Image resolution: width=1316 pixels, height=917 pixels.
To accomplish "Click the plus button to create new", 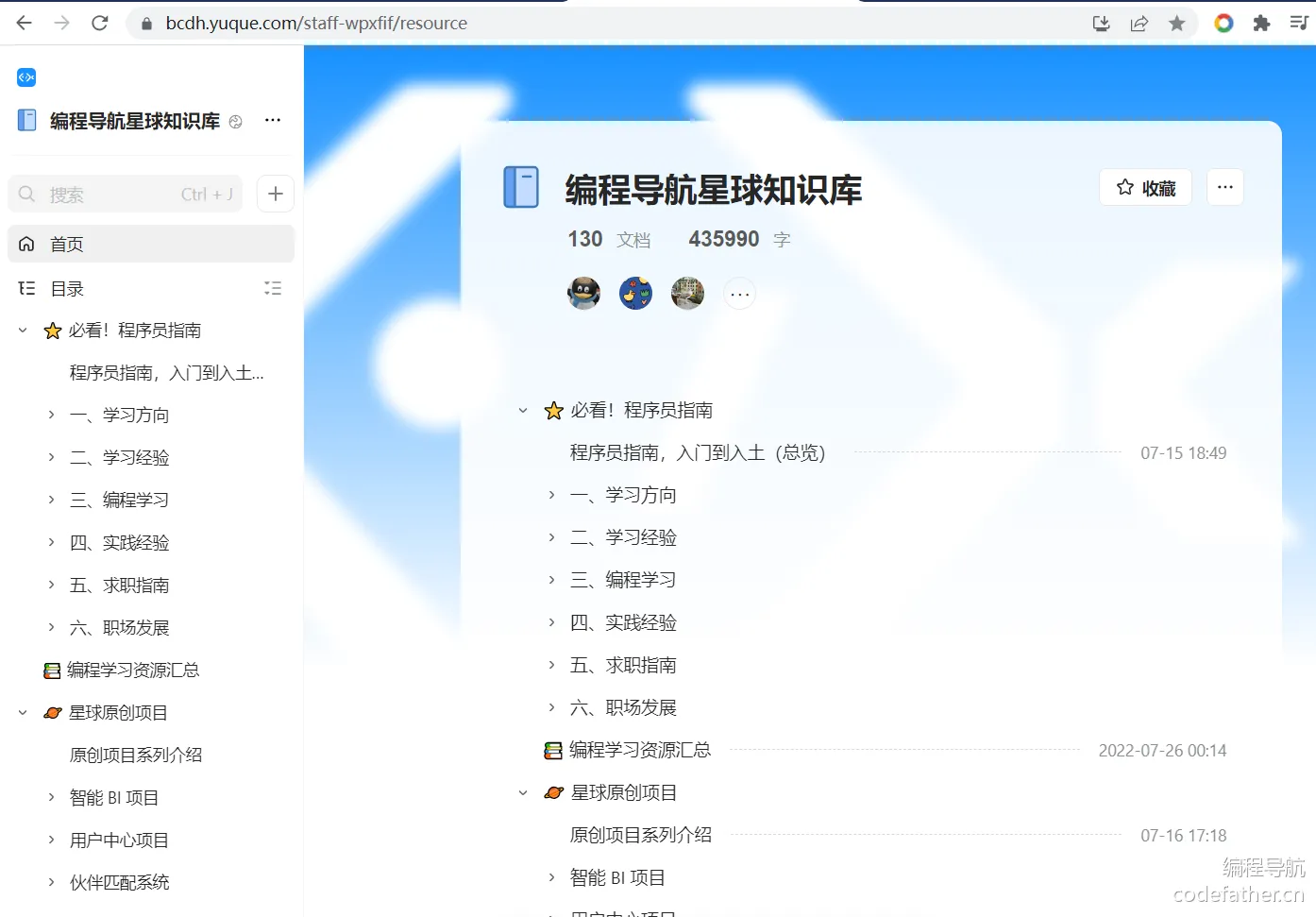I will (276, 194).
